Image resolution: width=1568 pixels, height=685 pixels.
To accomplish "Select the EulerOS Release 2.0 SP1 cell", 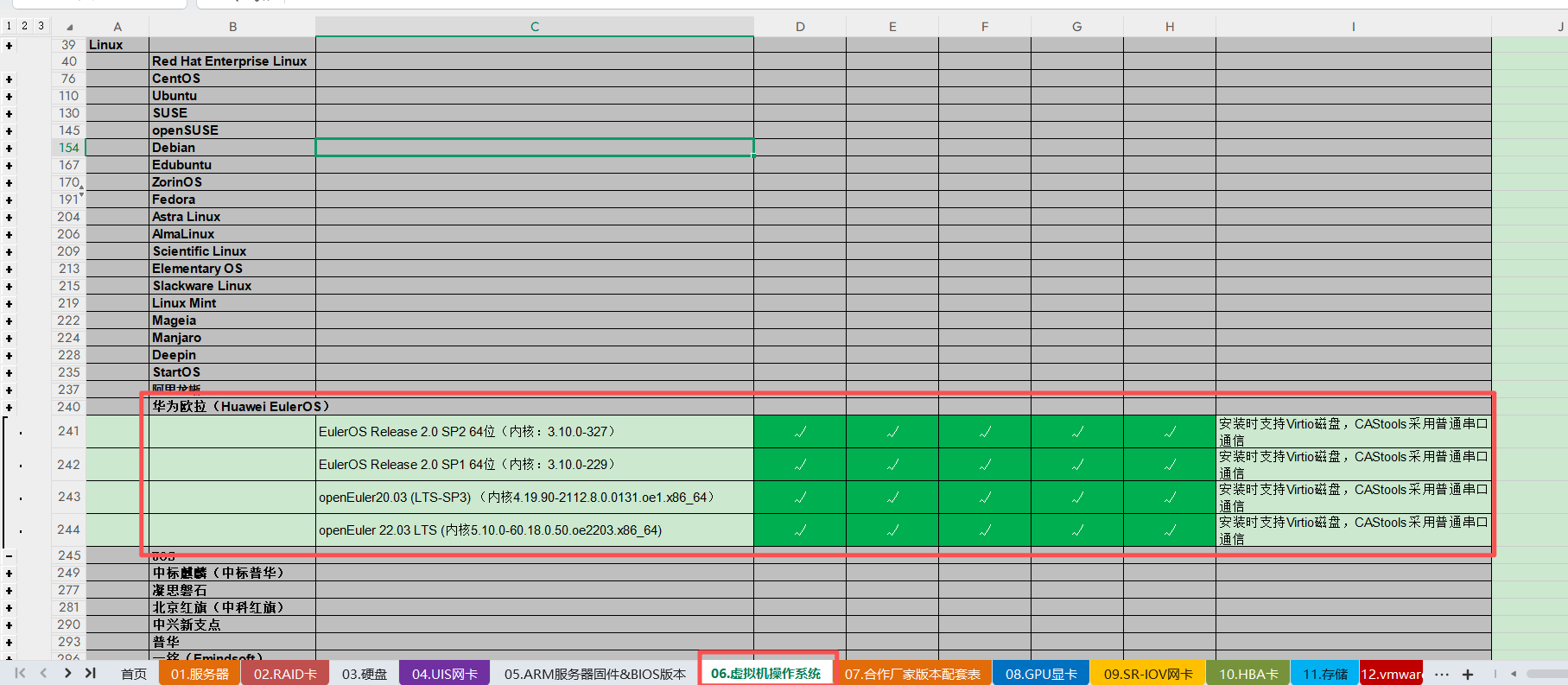I will (535, 464).
